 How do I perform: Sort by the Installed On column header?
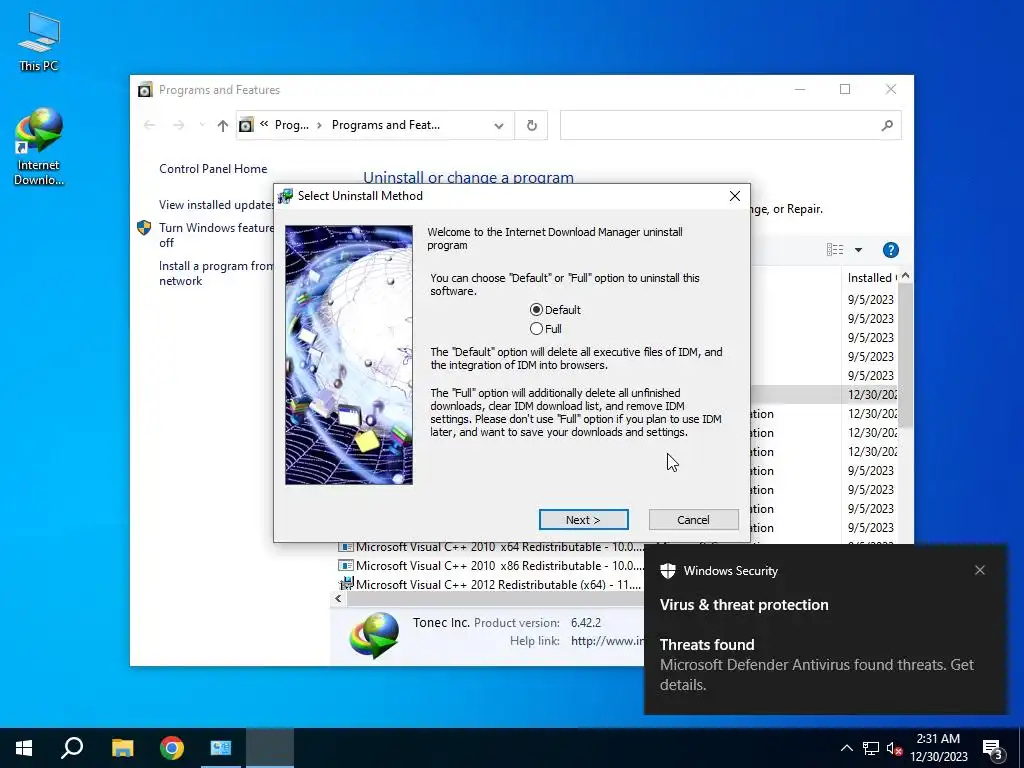point(871,278)
